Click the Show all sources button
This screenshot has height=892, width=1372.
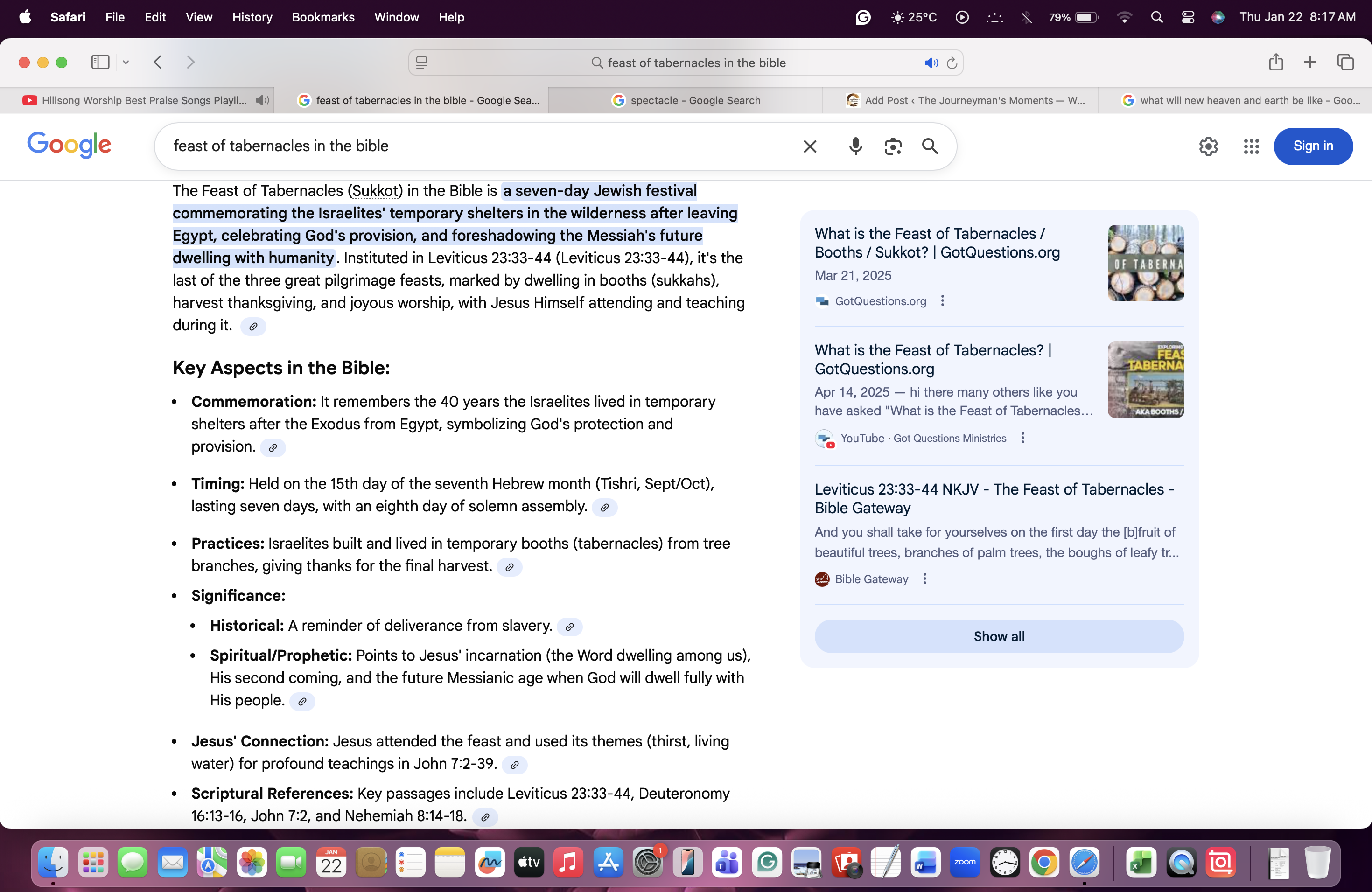click(x=999, y=636)
